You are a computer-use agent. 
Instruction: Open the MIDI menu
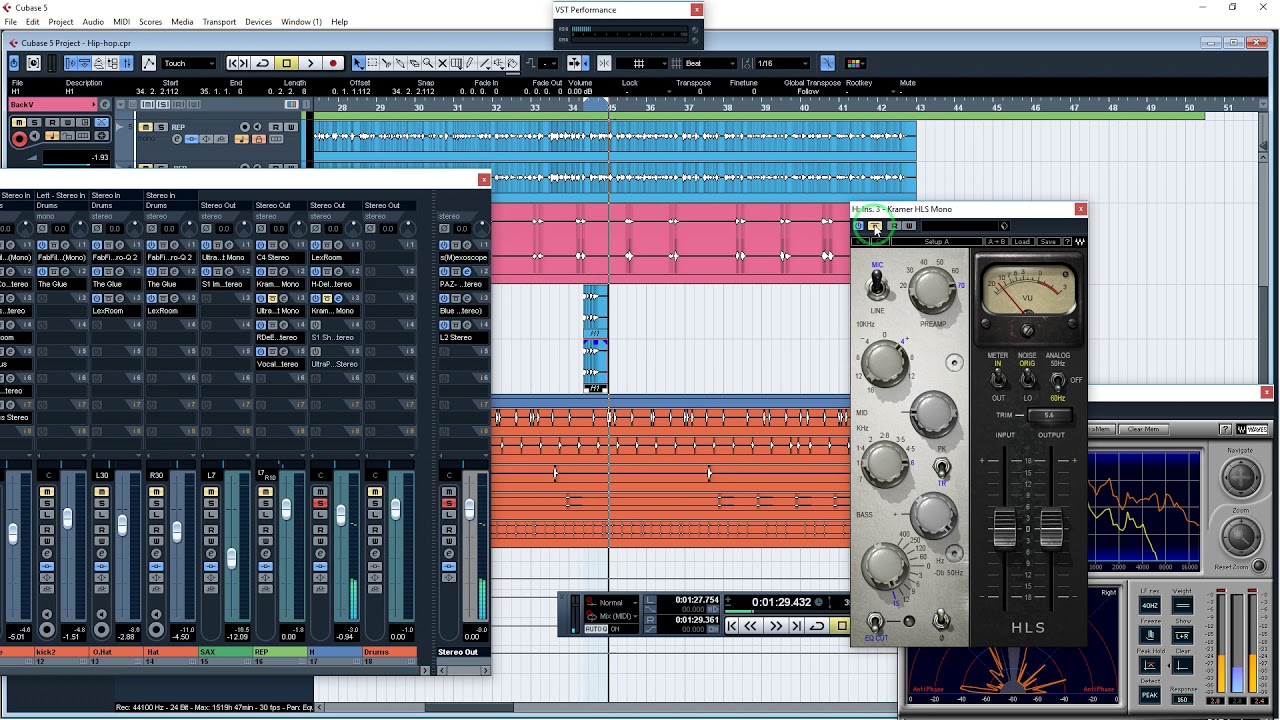pyautogui.click(x=121, y=22)
